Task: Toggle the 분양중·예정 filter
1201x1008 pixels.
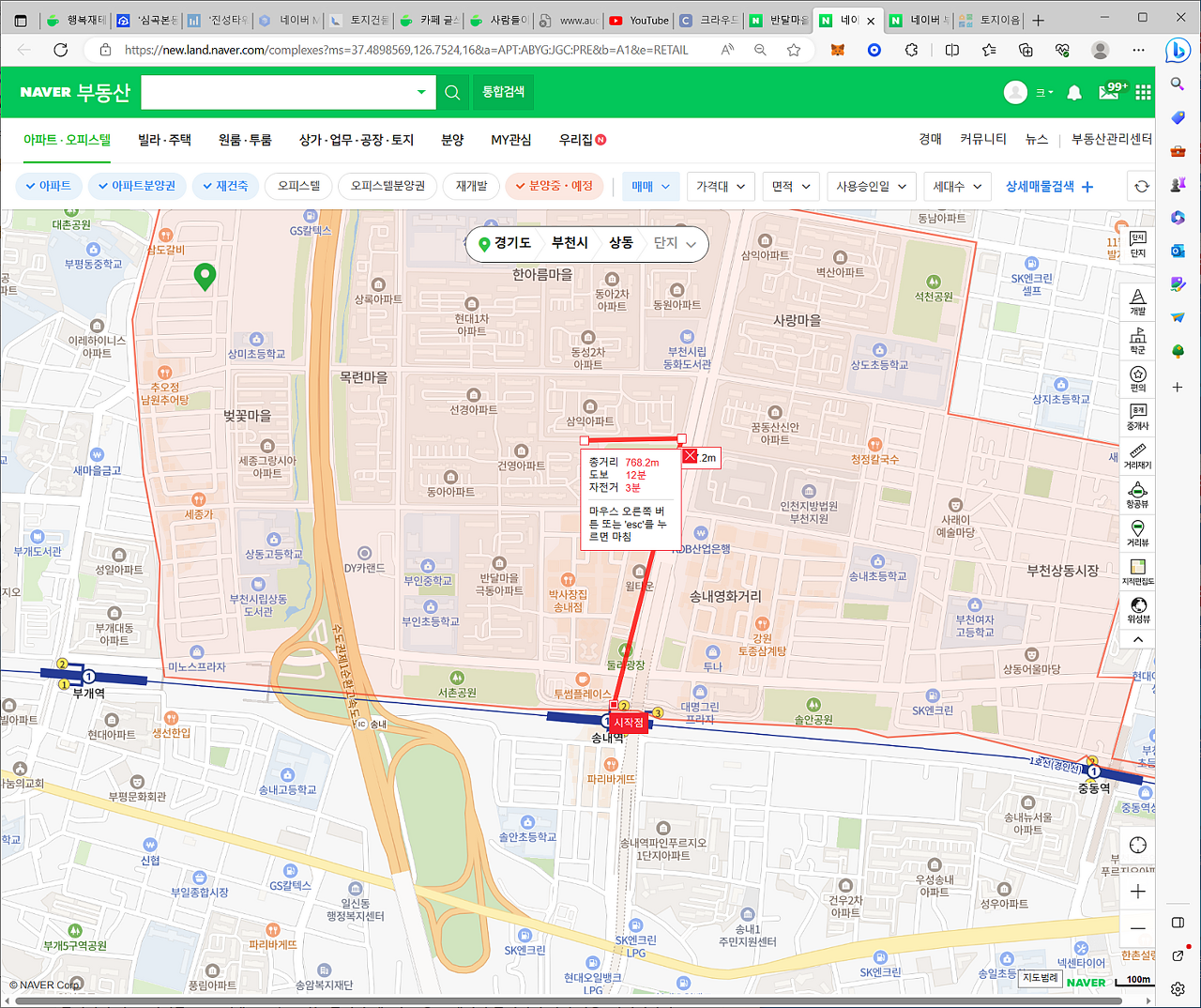Action: click(x=555, y=186)
